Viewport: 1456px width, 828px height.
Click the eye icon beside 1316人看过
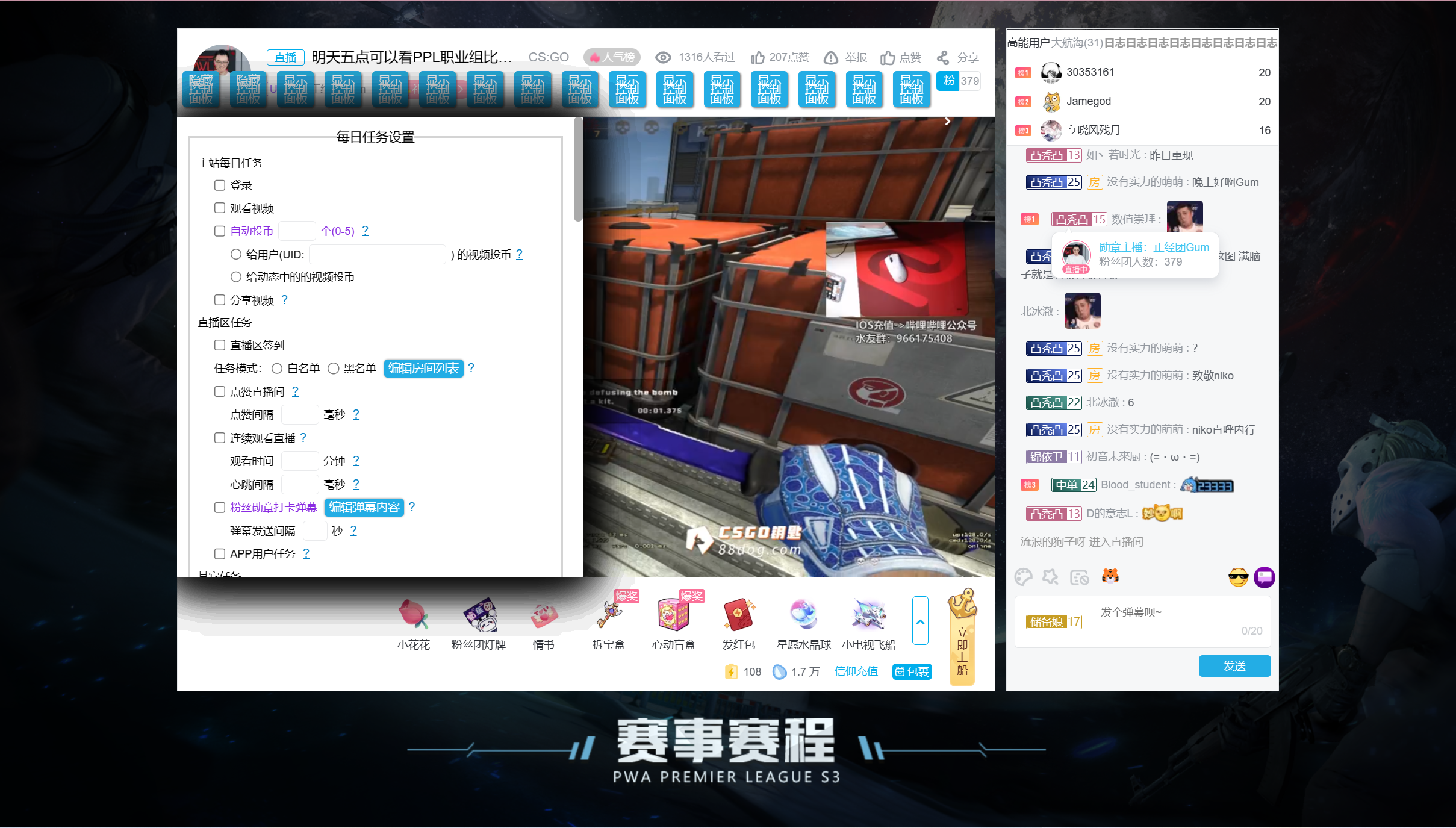pos(663,58)
